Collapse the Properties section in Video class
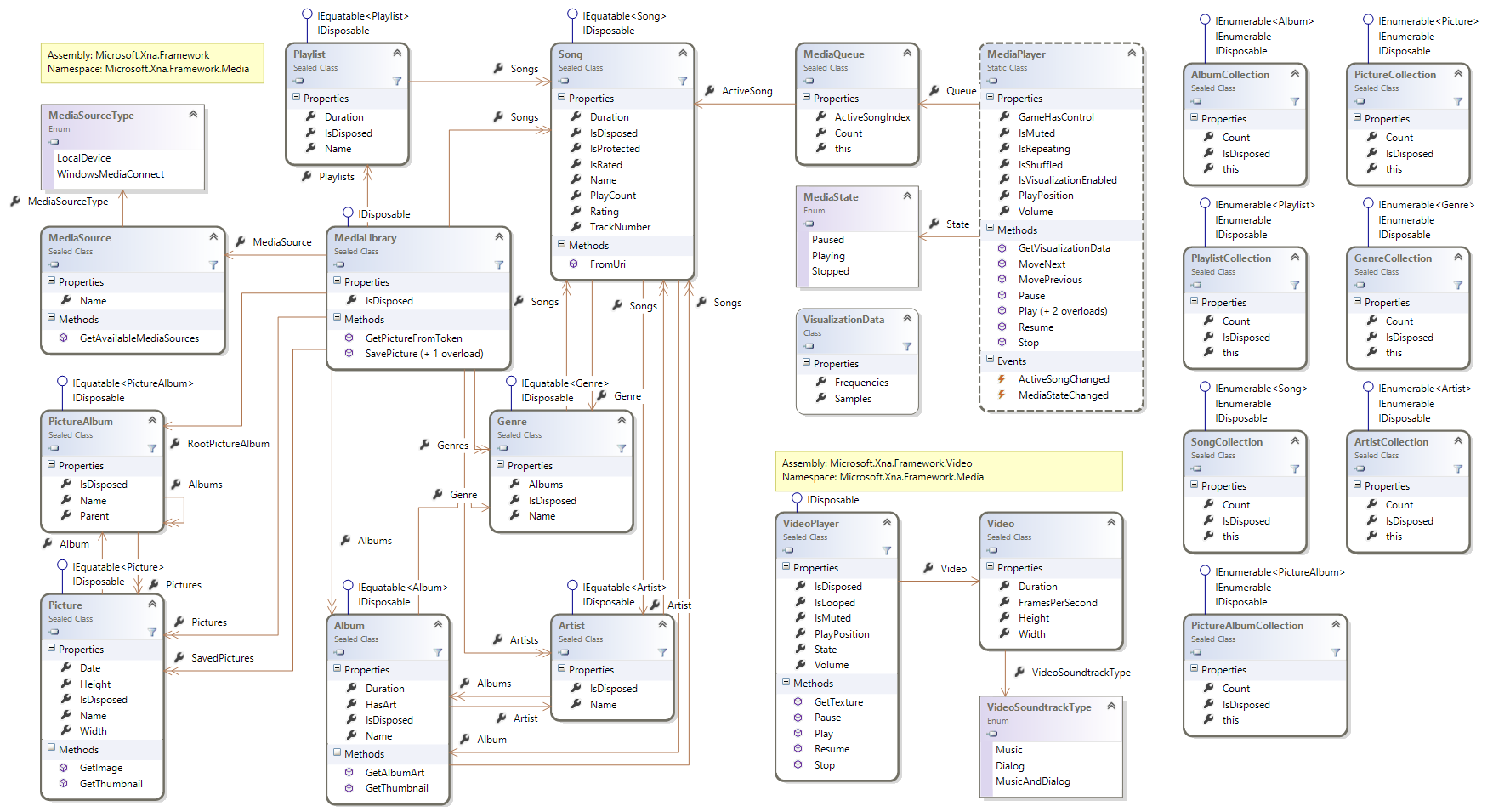This screenshot has width=1493, height=812. [991, 567]
